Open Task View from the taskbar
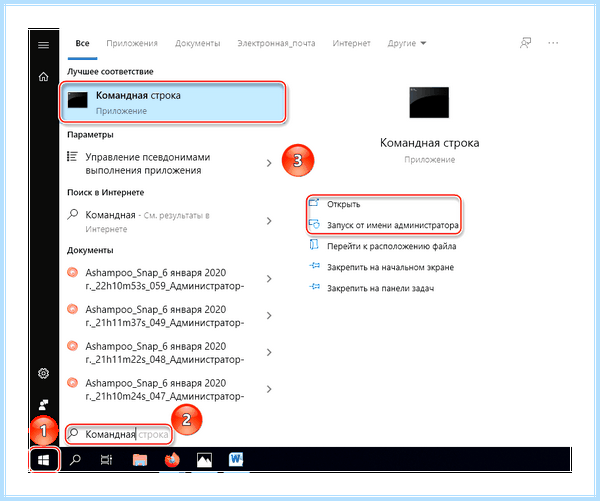The height and width of the screenshot is (501, 600). pyautogui.click(x=106, y=460)
